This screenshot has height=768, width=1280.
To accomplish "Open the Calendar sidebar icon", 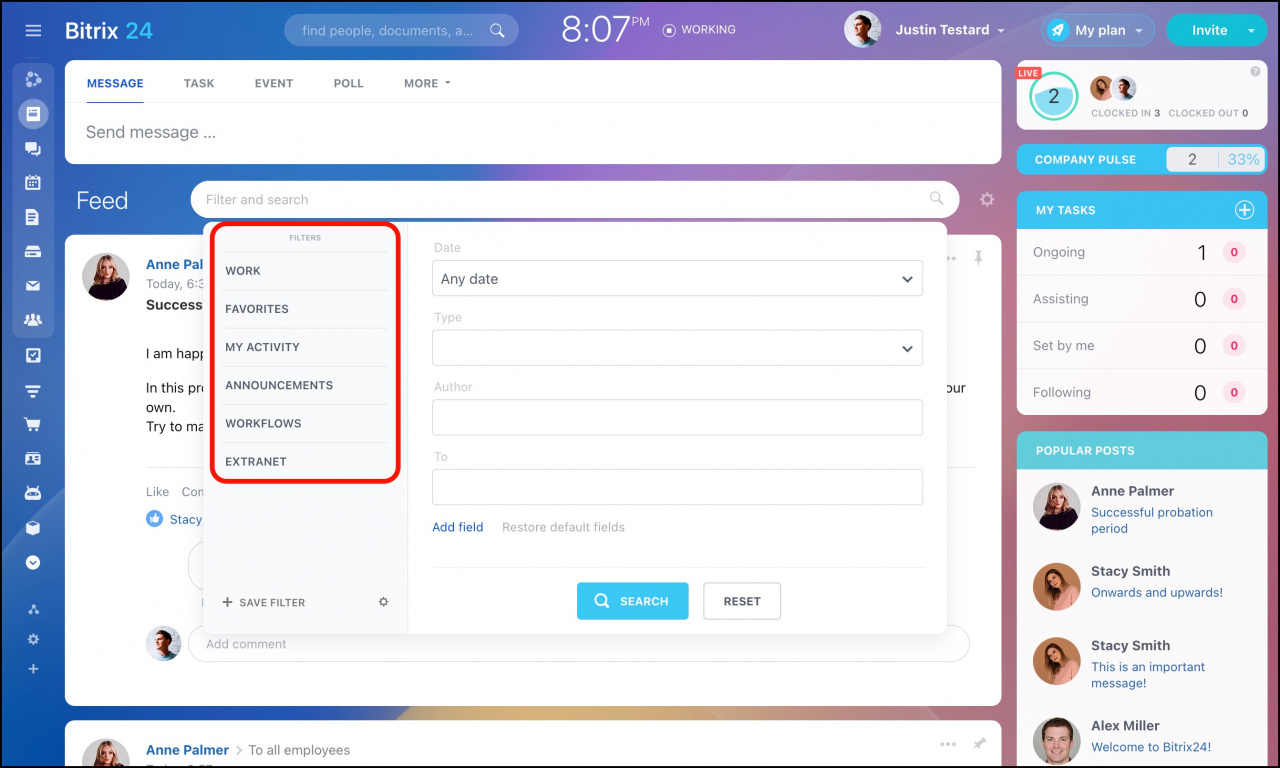I will click(x=33, y=183).
